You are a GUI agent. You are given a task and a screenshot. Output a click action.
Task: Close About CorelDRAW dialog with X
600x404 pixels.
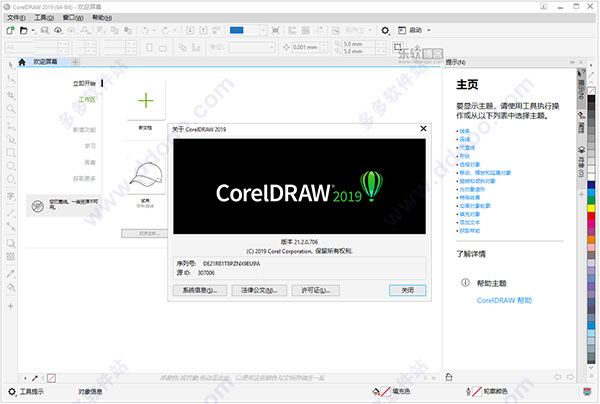423,129
